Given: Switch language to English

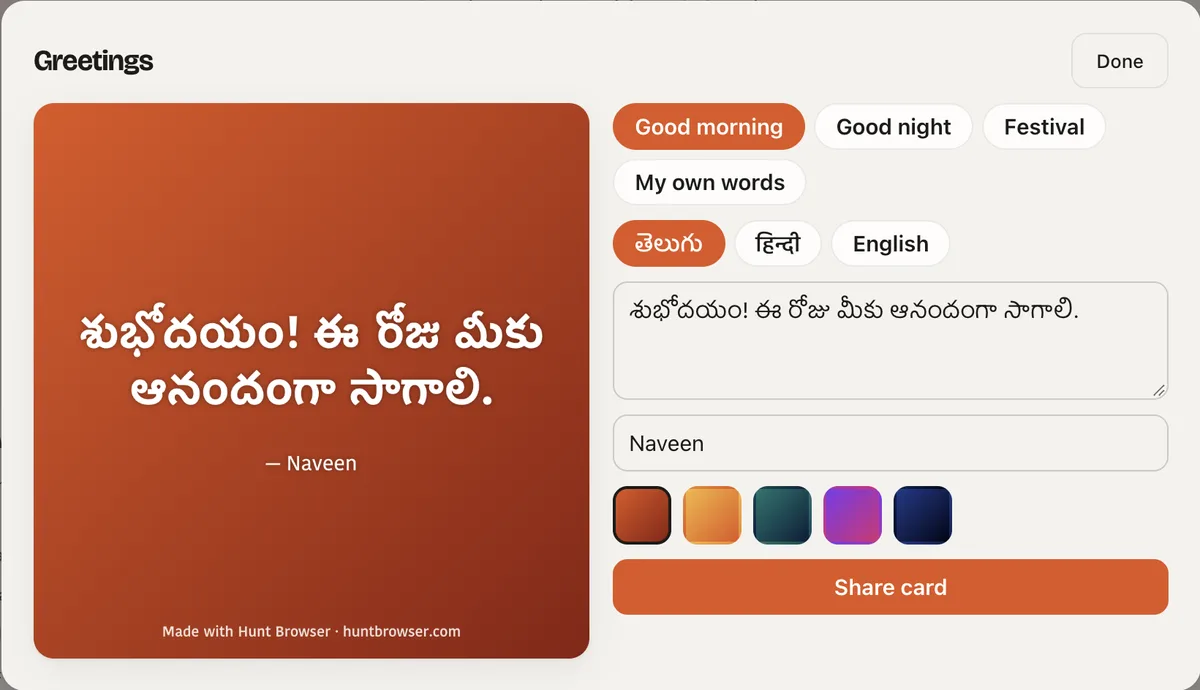Looking at the screenshot, I should tap(890, 244).
